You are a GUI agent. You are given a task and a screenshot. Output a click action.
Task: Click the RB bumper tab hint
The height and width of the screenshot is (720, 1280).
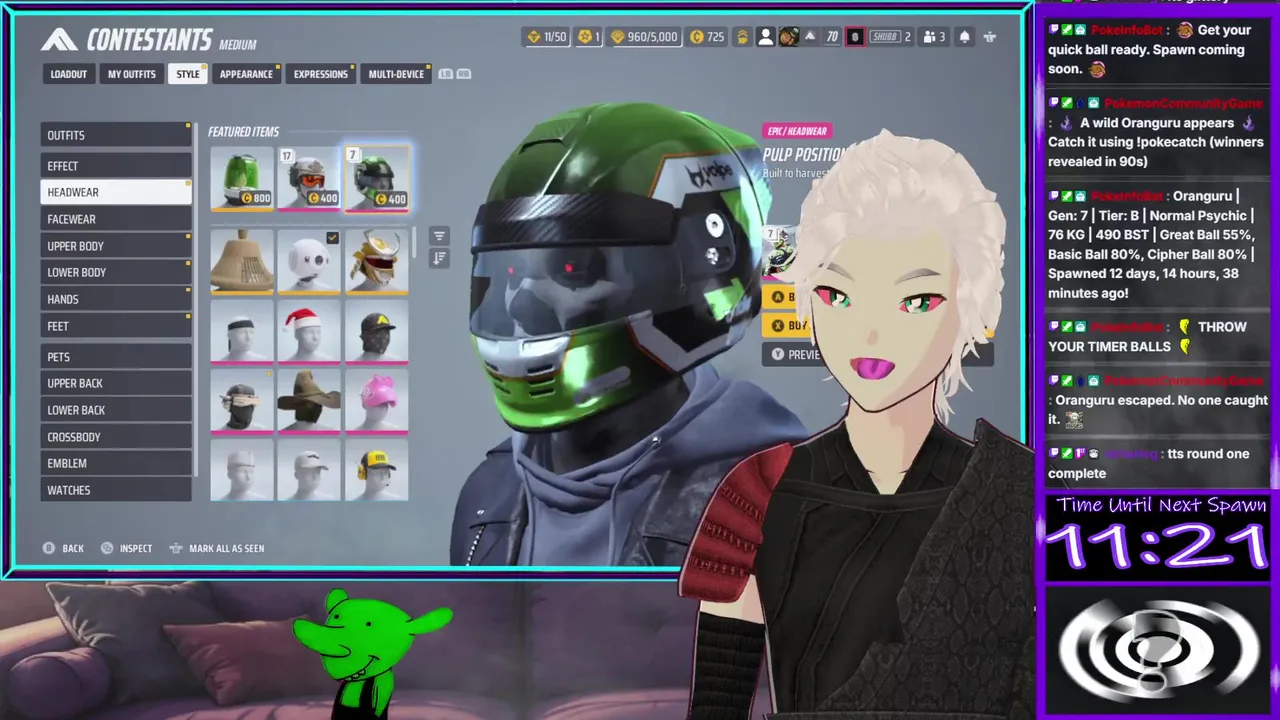click(464, 74)
